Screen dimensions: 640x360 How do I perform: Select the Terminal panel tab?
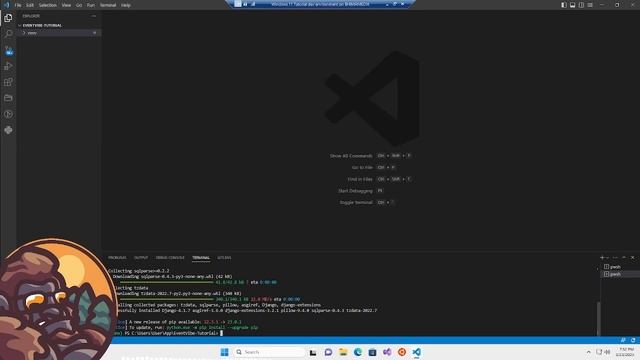[x=201, y=258]
